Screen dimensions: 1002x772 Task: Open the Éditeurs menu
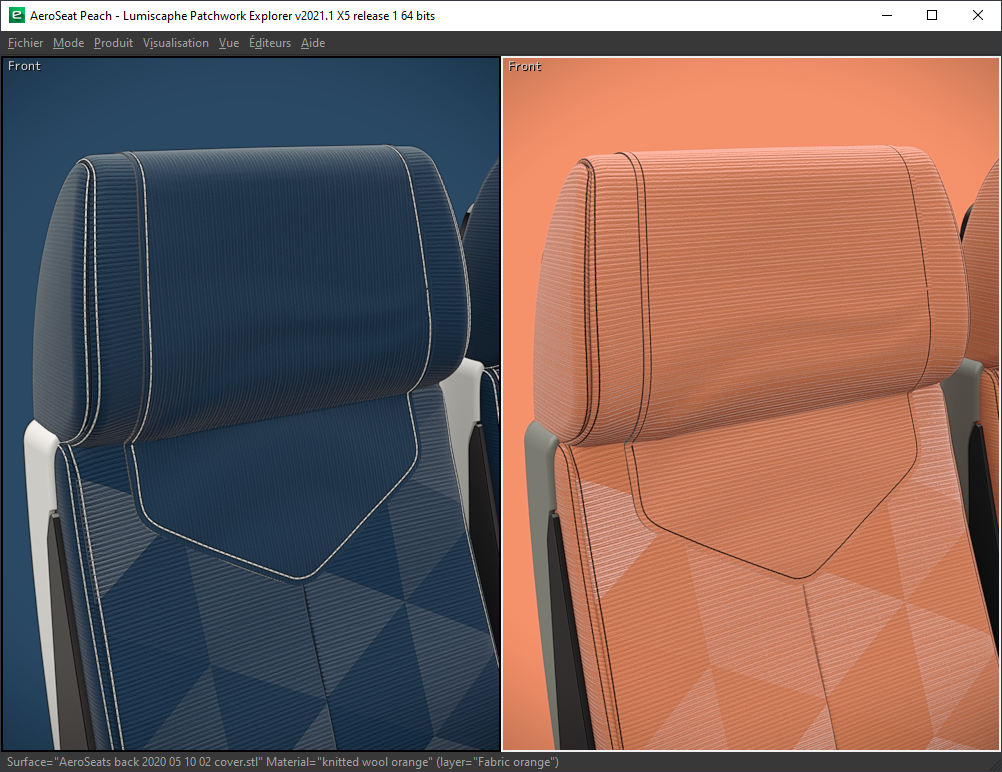pos(269,43)
